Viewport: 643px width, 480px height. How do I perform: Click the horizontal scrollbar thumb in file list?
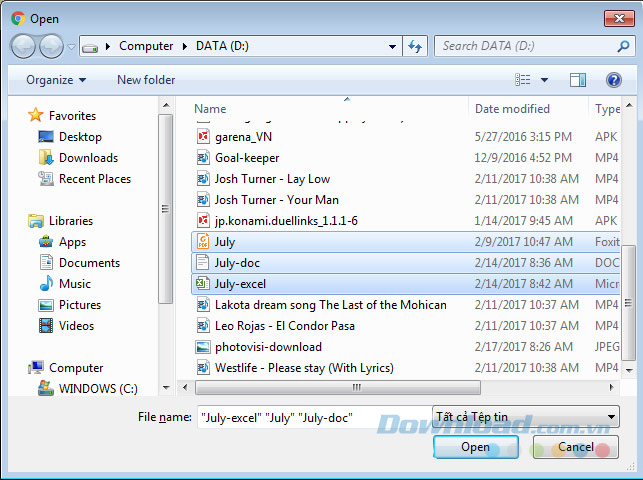click(x=337, y=387)
